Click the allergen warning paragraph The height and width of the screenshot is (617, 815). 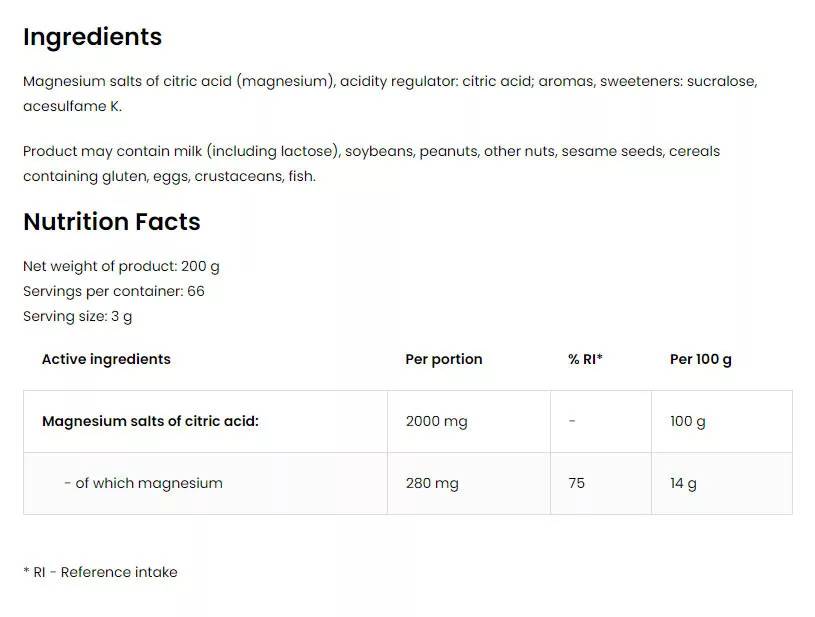371,163
